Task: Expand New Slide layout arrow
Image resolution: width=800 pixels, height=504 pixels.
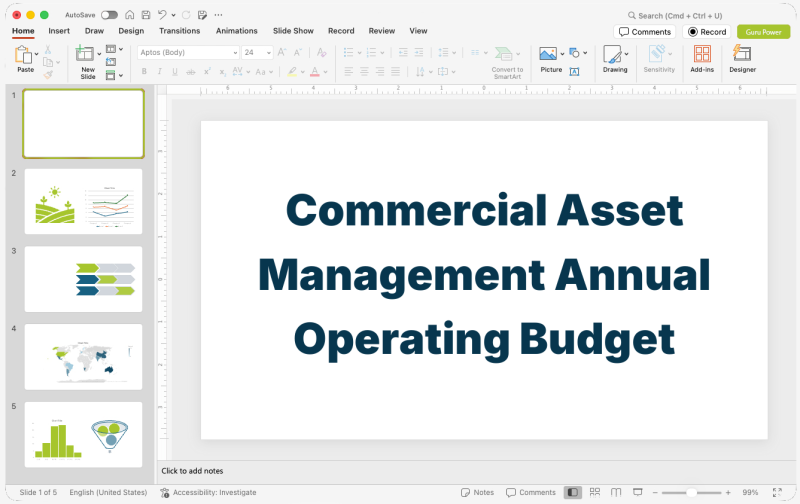Action: pyautogui.click(x=99, y=54)
